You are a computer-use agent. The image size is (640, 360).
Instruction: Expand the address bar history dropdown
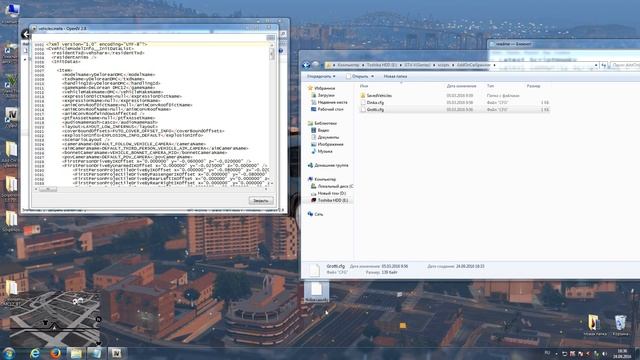pyautogui.click(x=596, y=65)
